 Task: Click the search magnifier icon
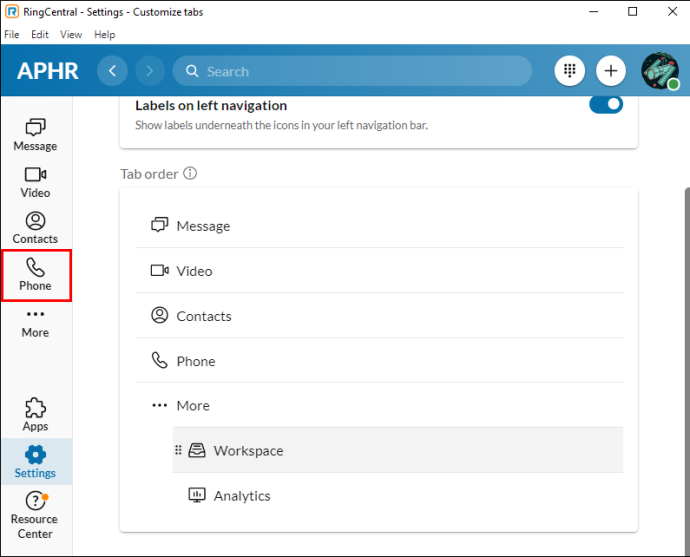192,71
